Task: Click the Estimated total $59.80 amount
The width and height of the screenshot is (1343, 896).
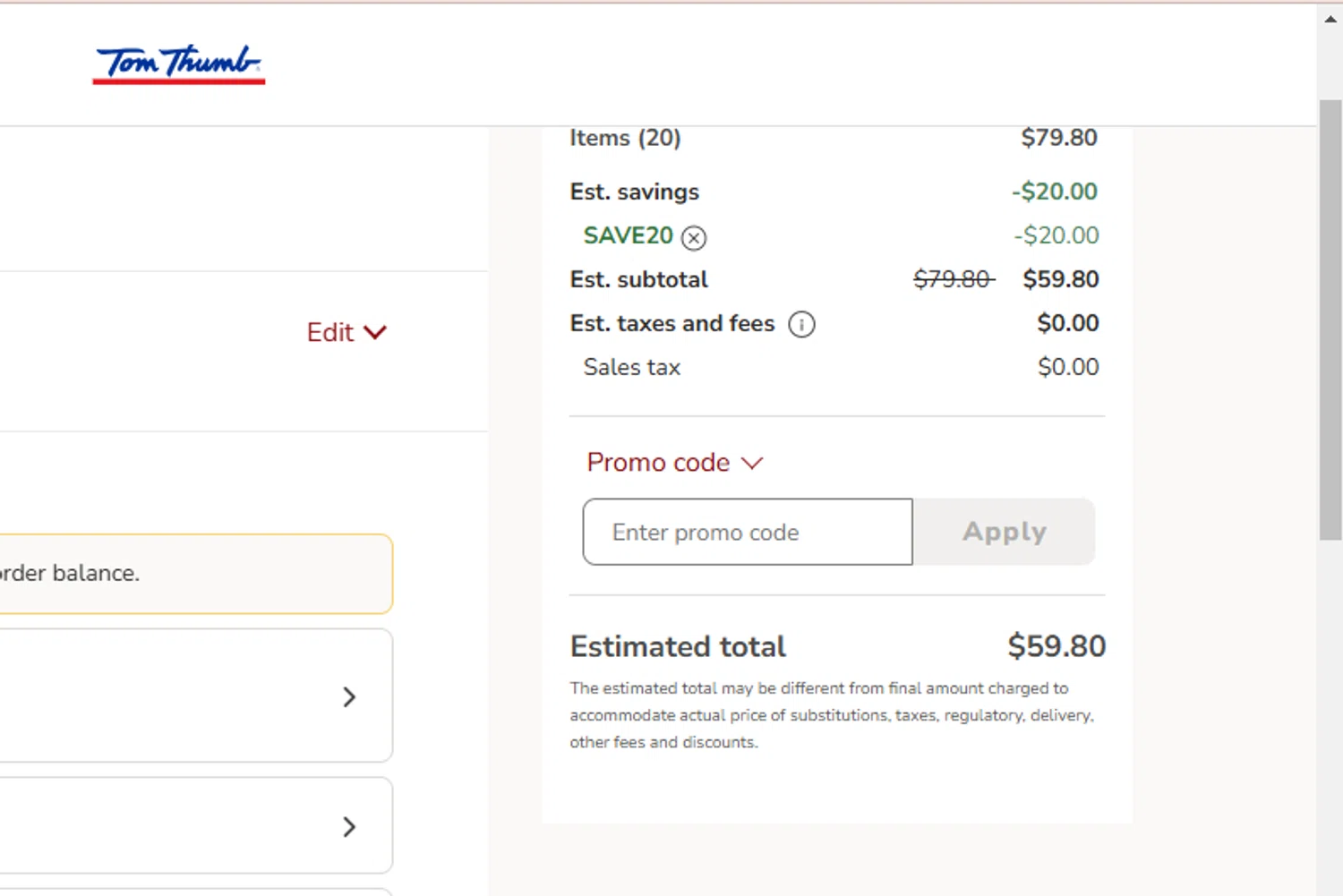Action: (x=1056, y=646)
